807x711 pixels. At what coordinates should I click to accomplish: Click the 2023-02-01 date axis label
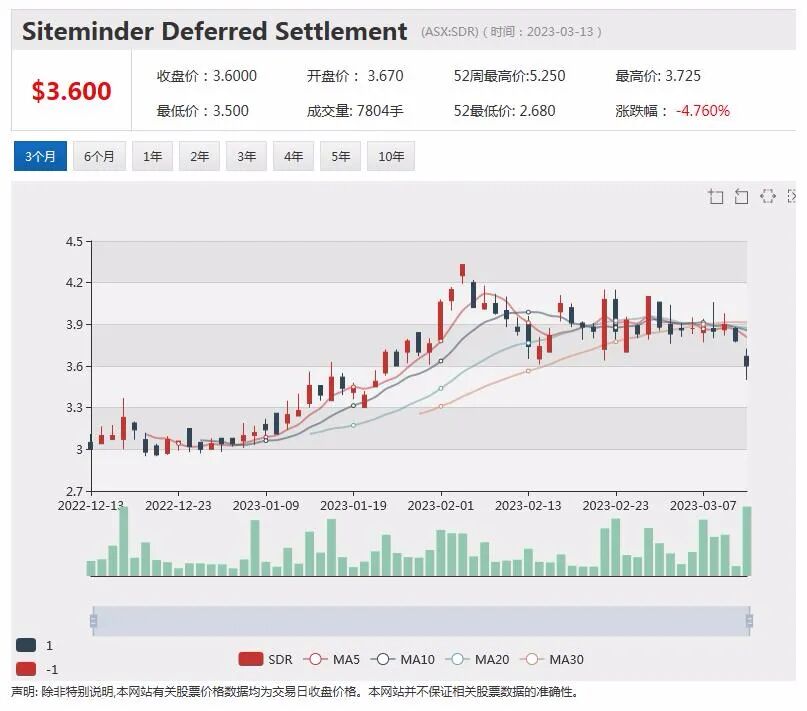coord(441,506)
